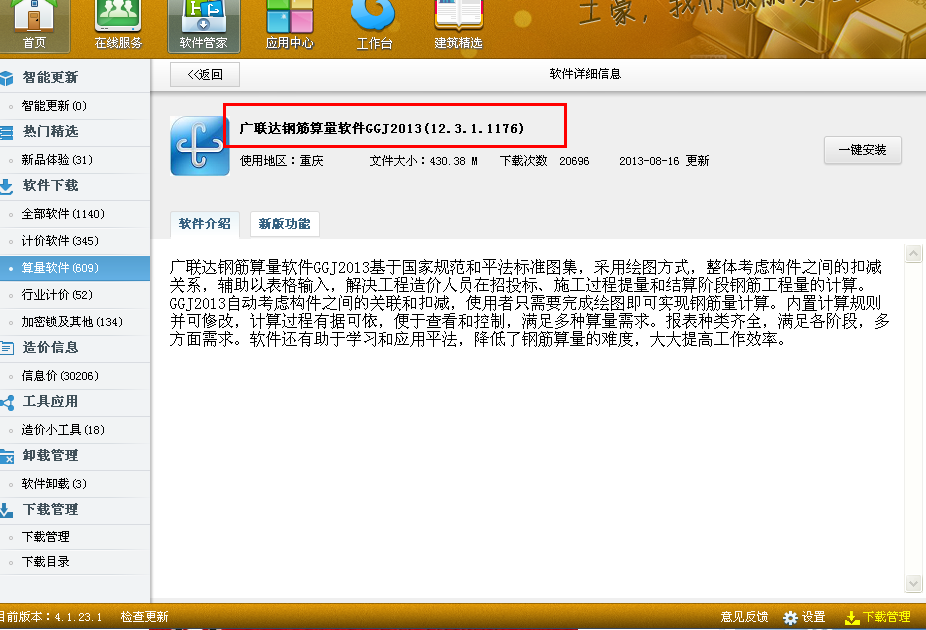Switch to the 软件介绍 tab

click(205, 224)
